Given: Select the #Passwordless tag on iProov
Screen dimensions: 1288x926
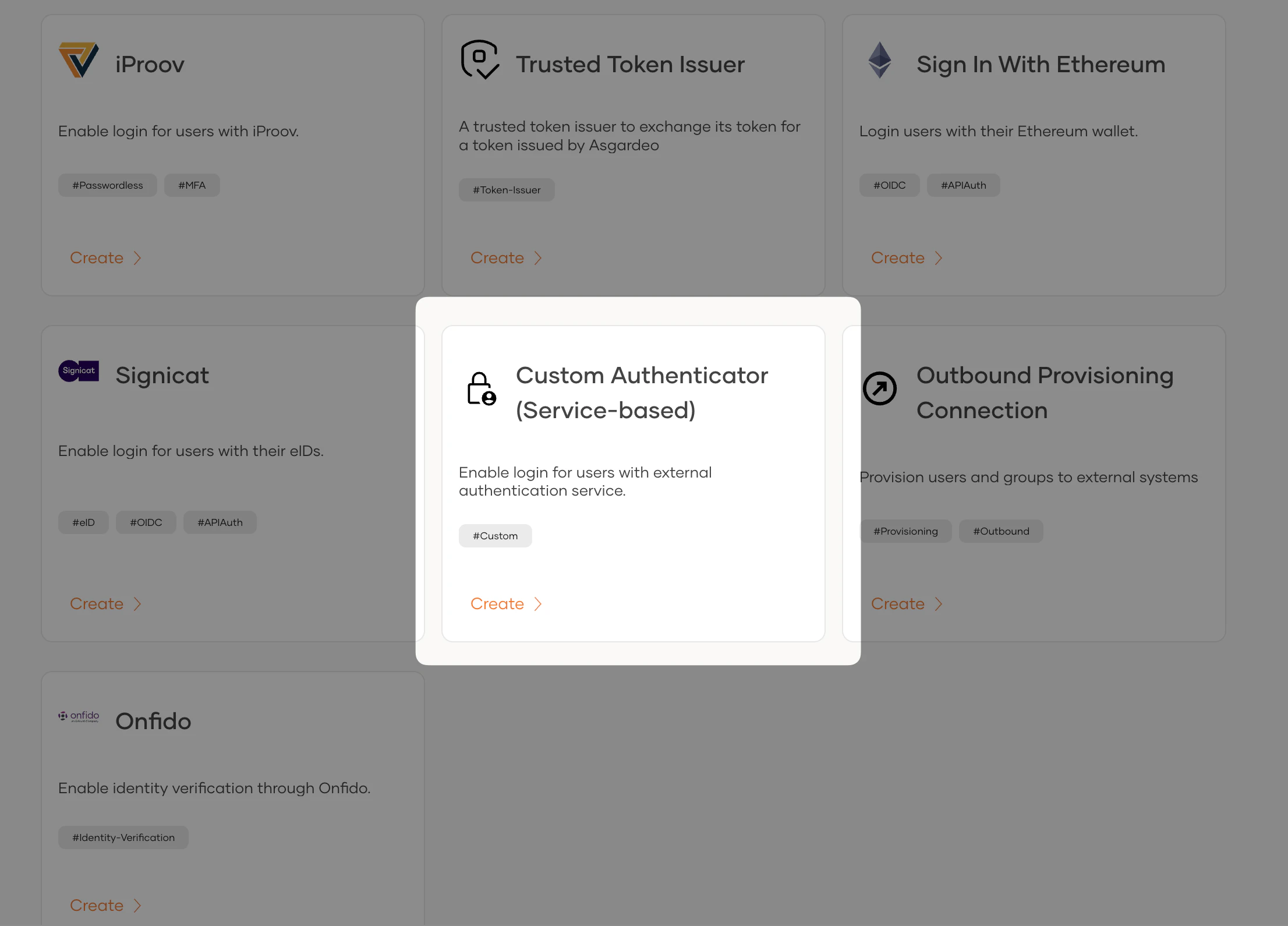Looking at the screenshot, I should (x=107, y=185).
